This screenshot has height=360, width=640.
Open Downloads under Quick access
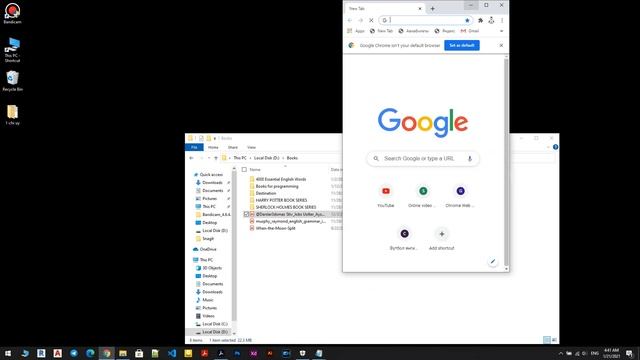[212, 183]
